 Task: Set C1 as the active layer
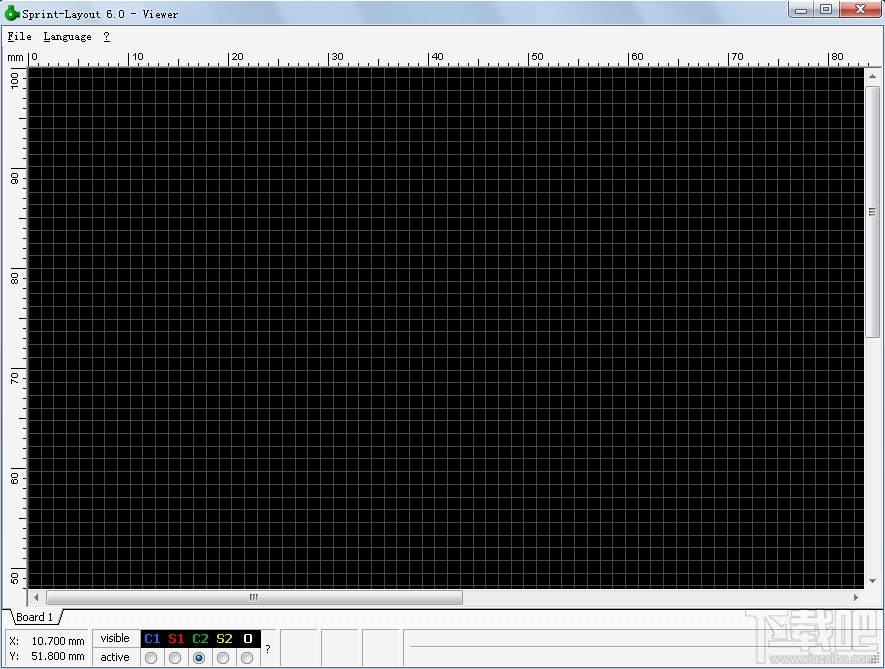pyautogui.click(x=151, y=657)
